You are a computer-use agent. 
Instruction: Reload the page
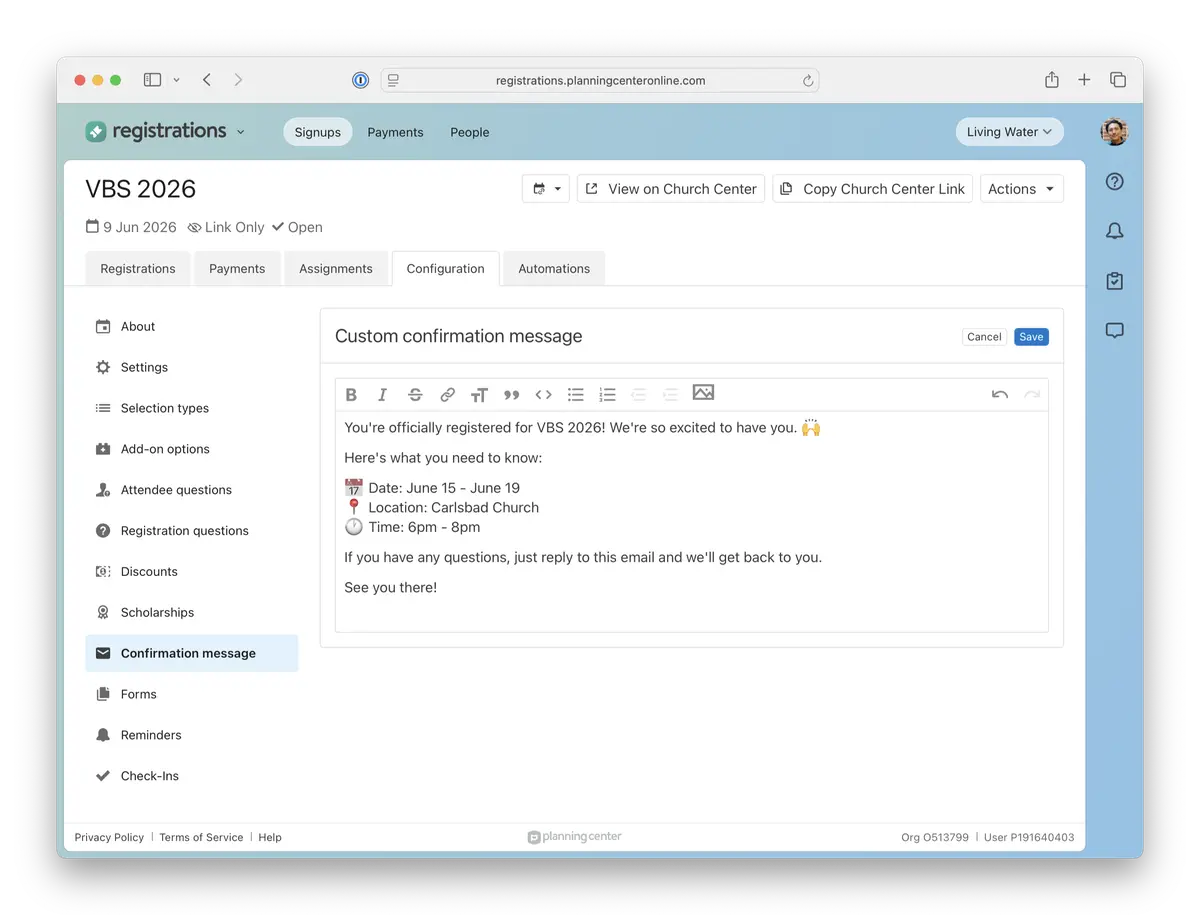808,81
